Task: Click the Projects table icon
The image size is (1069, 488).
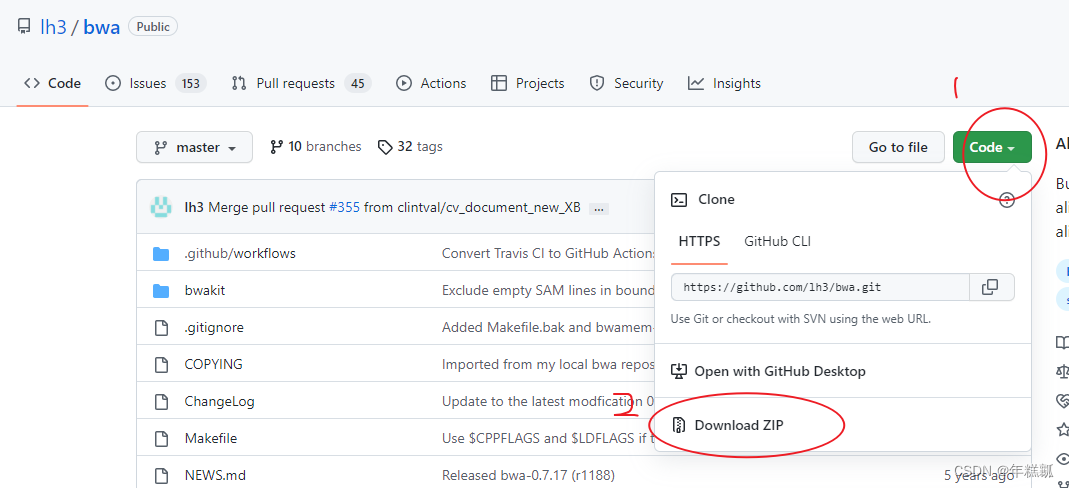Action: pyautogui.click(x=499, y=83)
